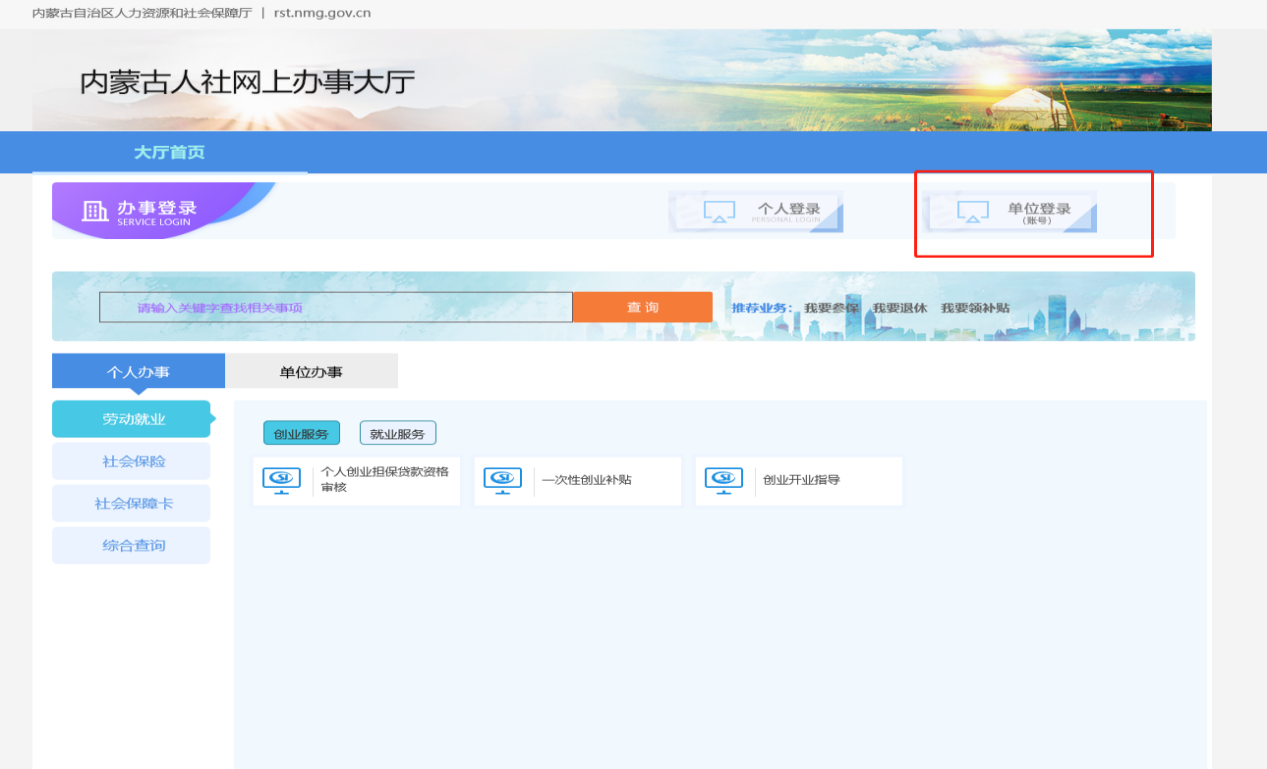Select 劳动就业 in the left sidebar
1267x769 pixels.
(x=132, y=419)
